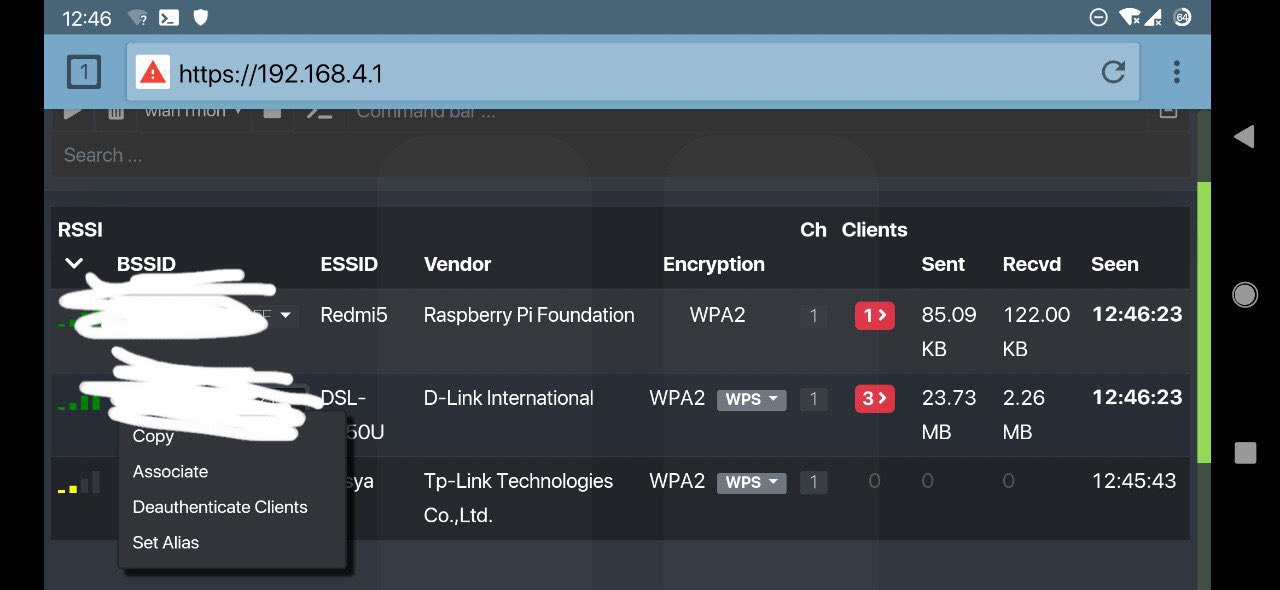
Task: Focus the Search input field
Action: tap(621, 155)
